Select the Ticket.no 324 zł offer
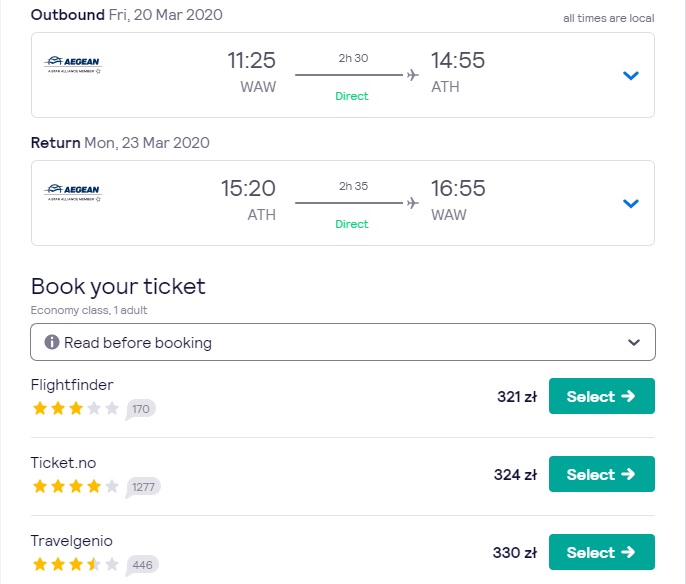Screen dimensions: 686x584 (x=602, y=474)
